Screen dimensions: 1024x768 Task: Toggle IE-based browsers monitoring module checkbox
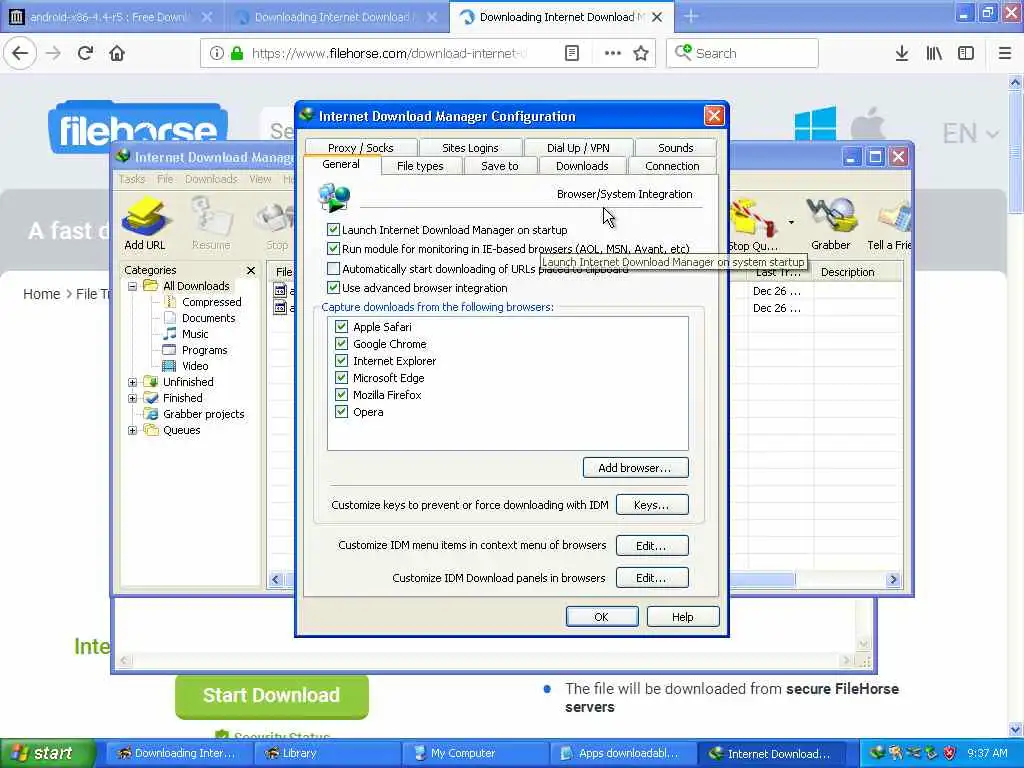click(x=333, y=249)
